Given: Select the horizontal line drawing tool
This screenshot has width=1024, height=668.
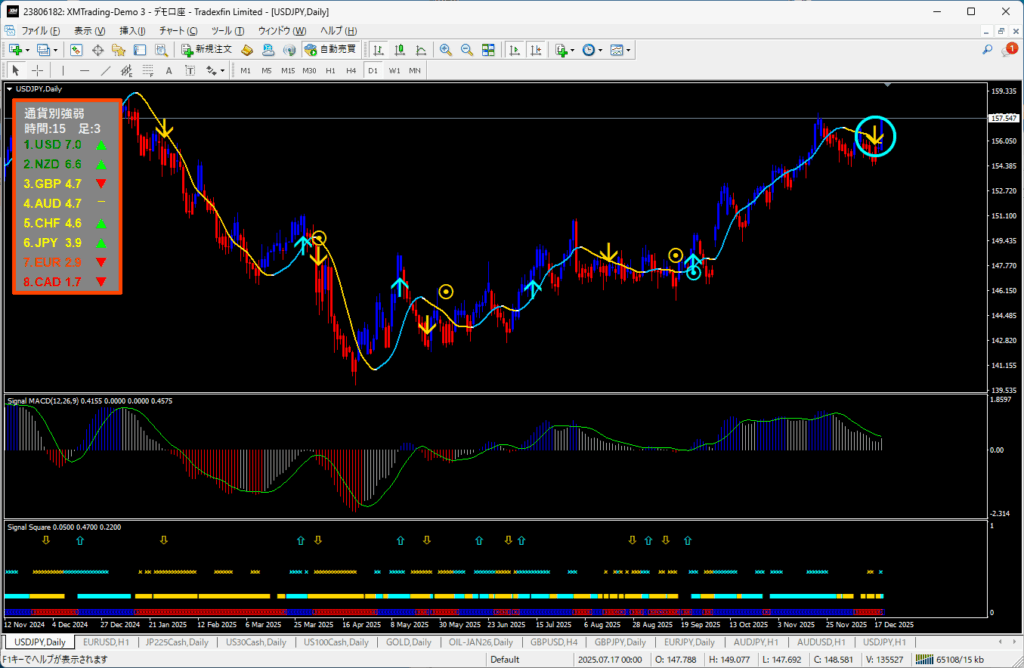Looking at the screenshot, I should coord(84,70).
